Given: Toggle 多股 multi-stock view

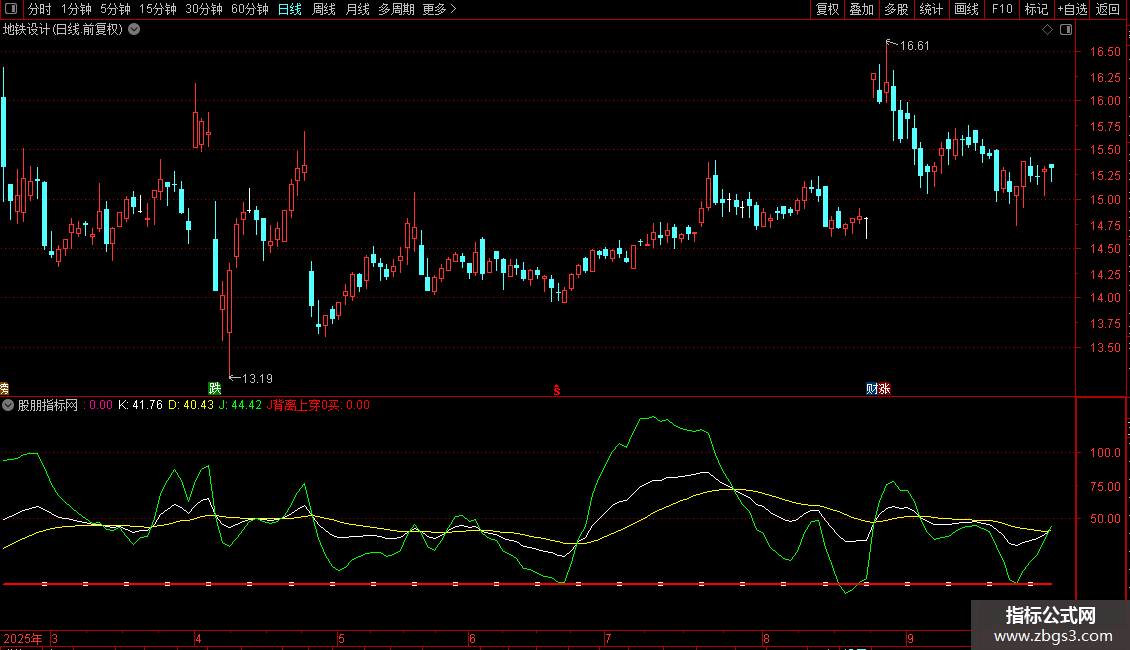Looking at the screenshot, I should pyautogui.click(x=896, y=10).
